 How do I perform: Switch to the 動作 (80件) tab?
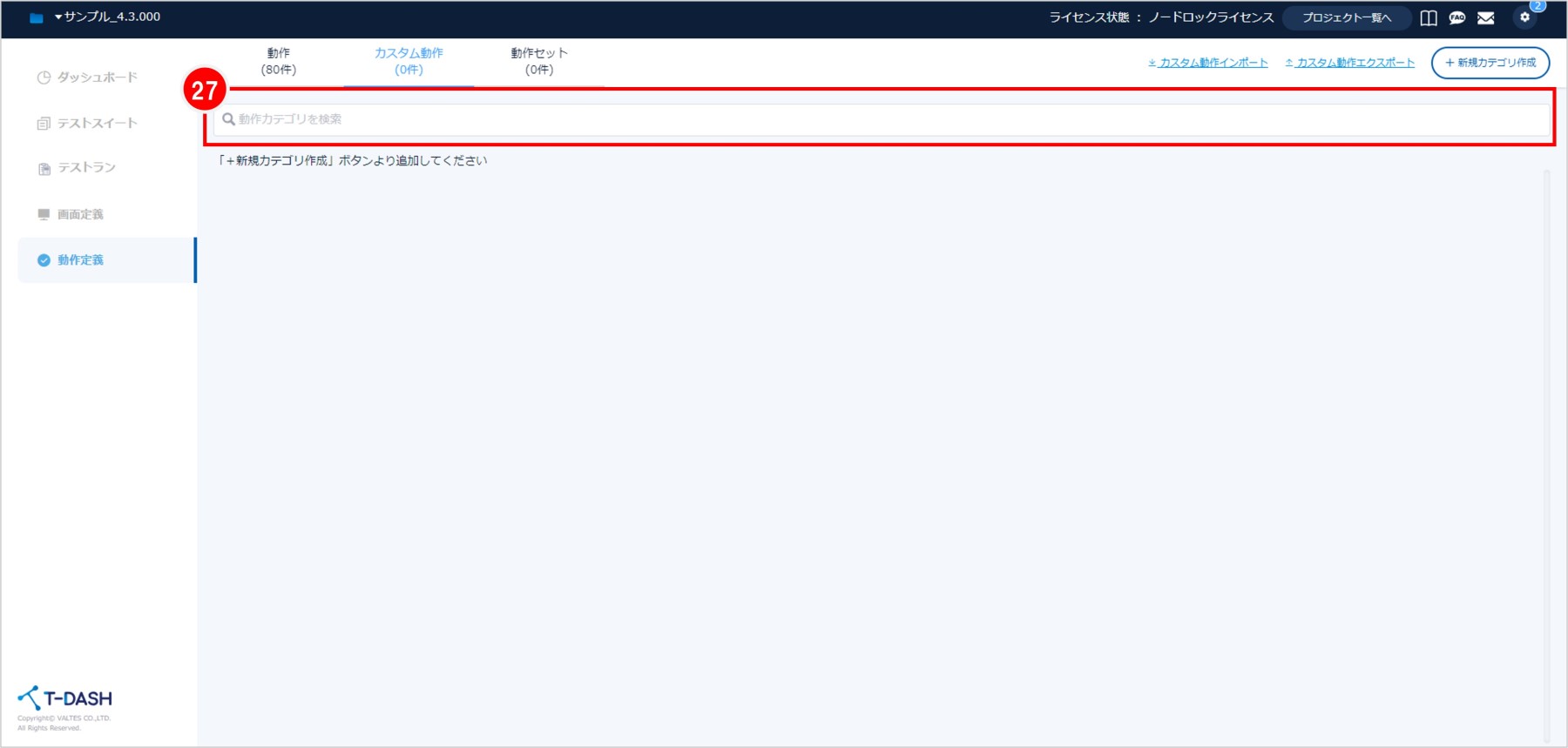click(279, 61)
